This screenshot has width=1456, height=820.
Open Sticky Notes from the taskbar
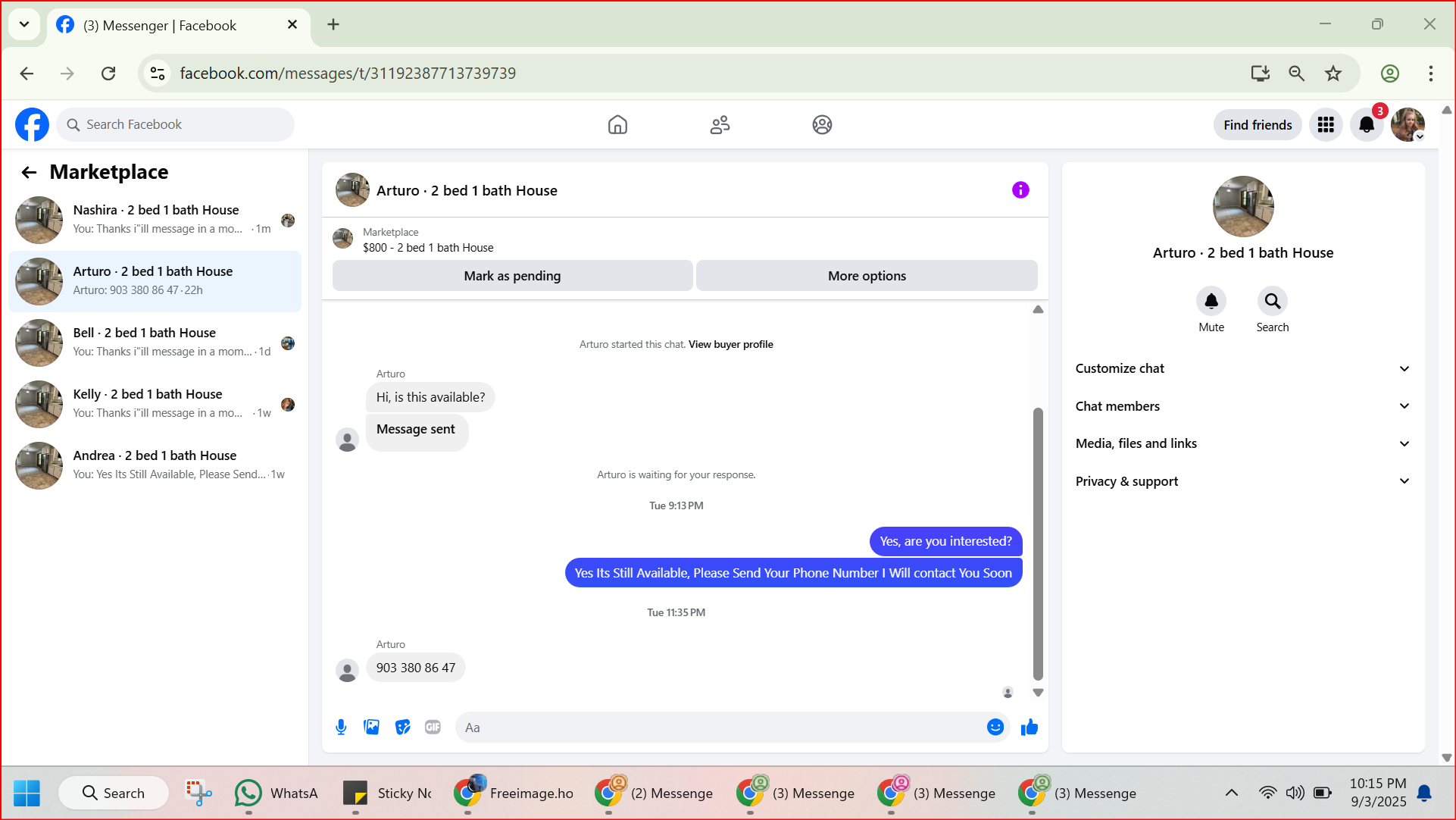pyautogui.click(x=387, y=793)
